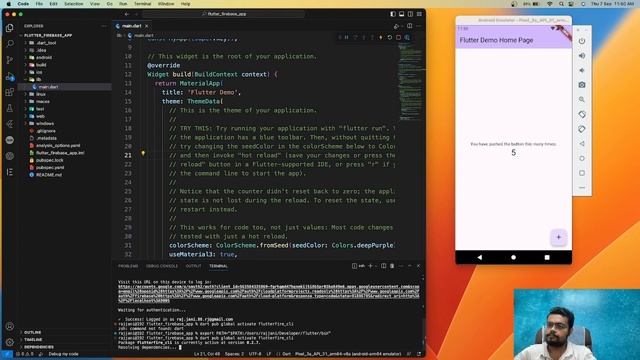
Task: Open the Search view in activity bar
Action: [x=10, y=44]
